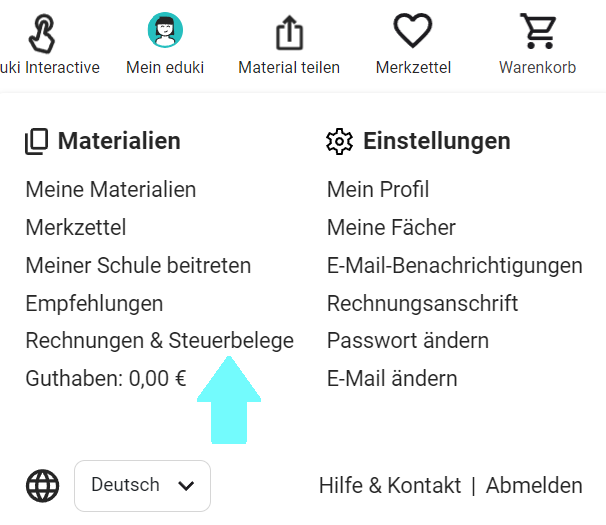Expand the Deutsch language dropdown

click(x=142, y=486)
